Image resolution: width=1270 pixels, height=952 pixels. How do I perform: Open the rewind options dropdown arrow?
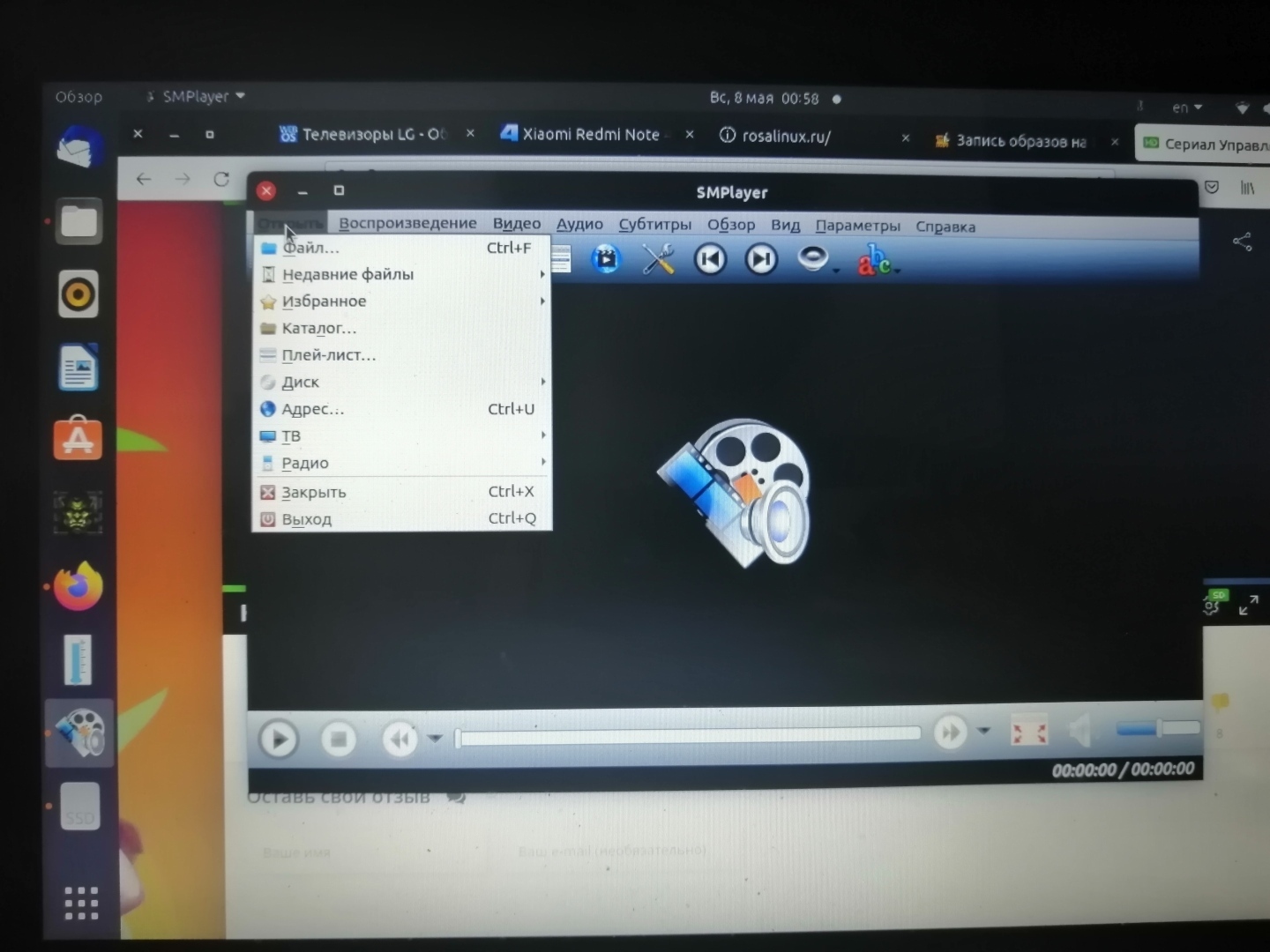pyautogui.click(x=435, y=738)
